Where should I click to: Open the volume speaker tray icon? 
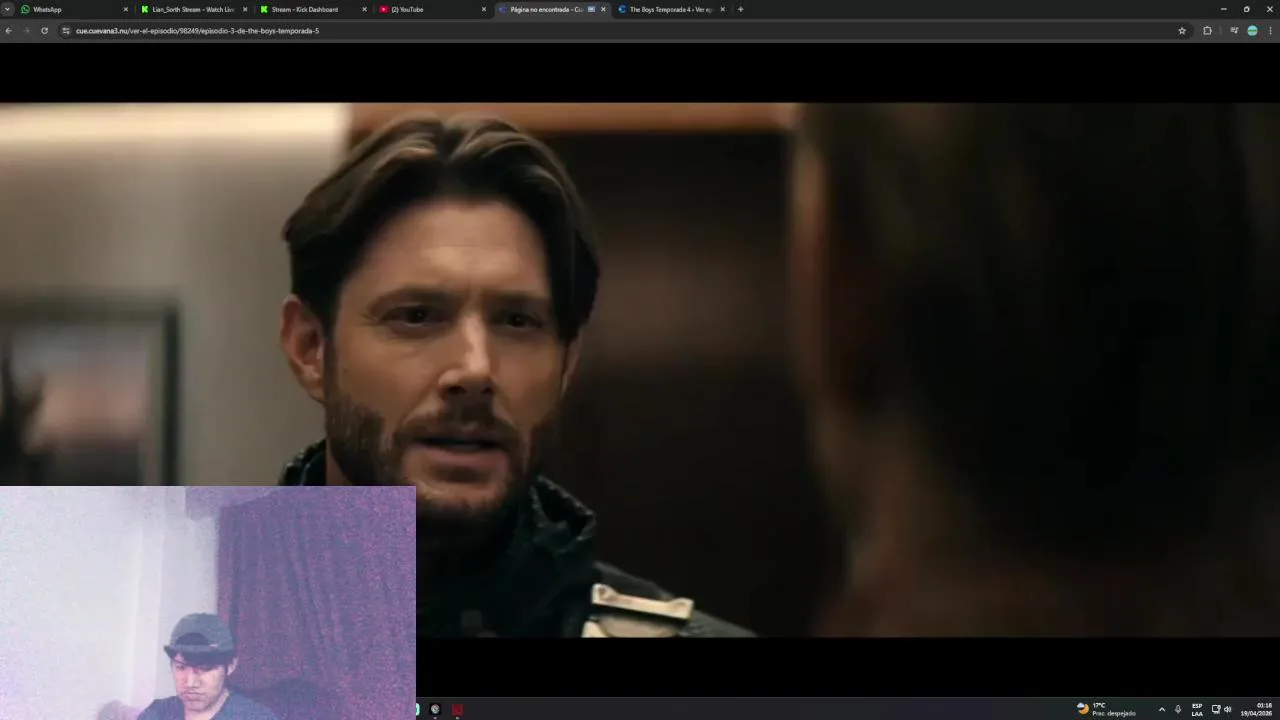pos(1228,709)
